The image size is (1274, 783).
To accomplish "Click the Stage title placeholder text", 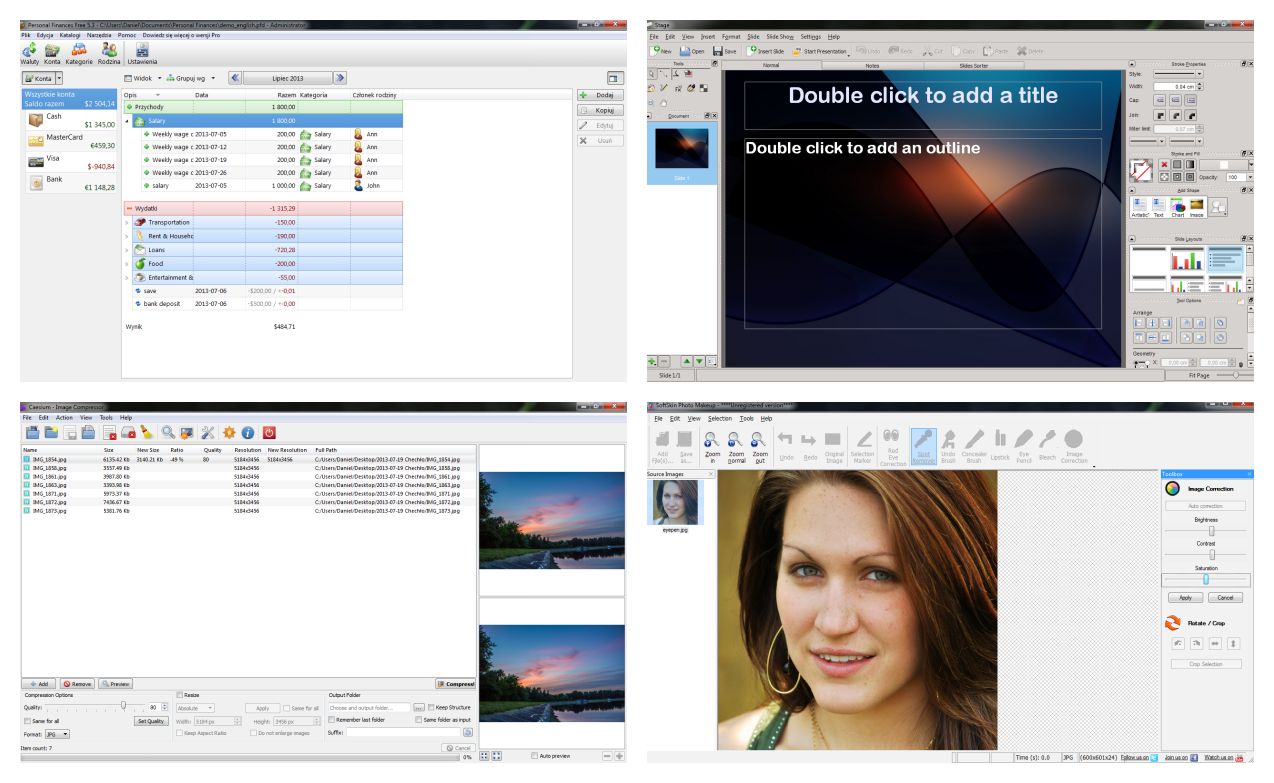I will tap(922, 96).
